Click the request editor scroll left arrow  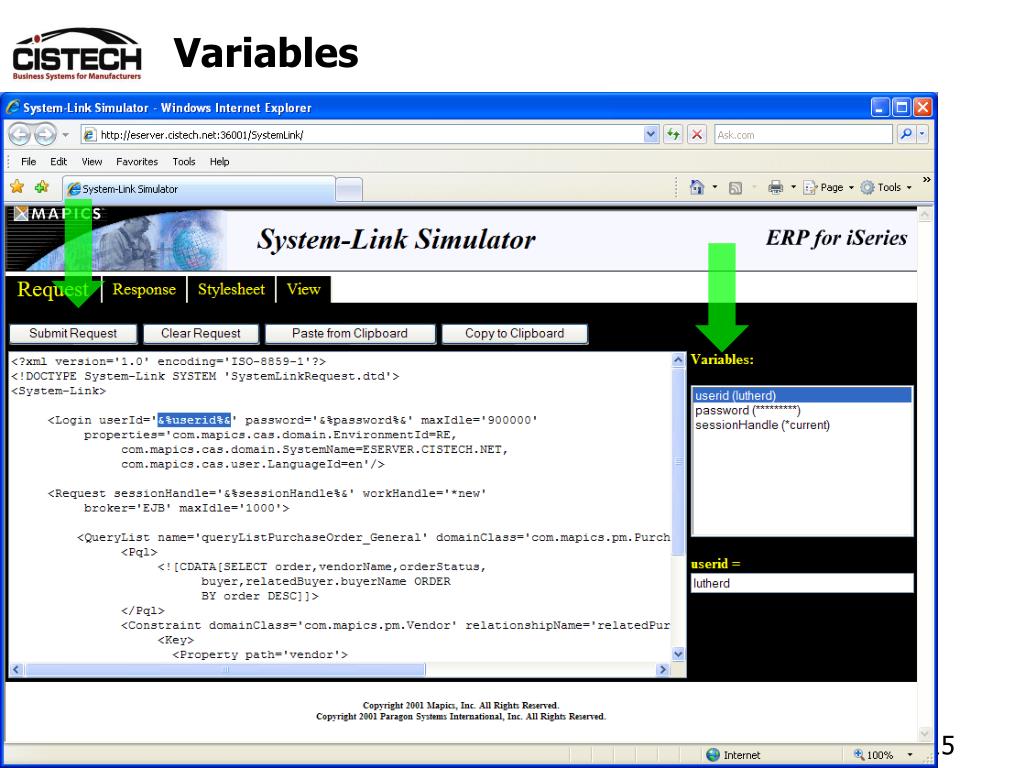click(x=16, y=669)
